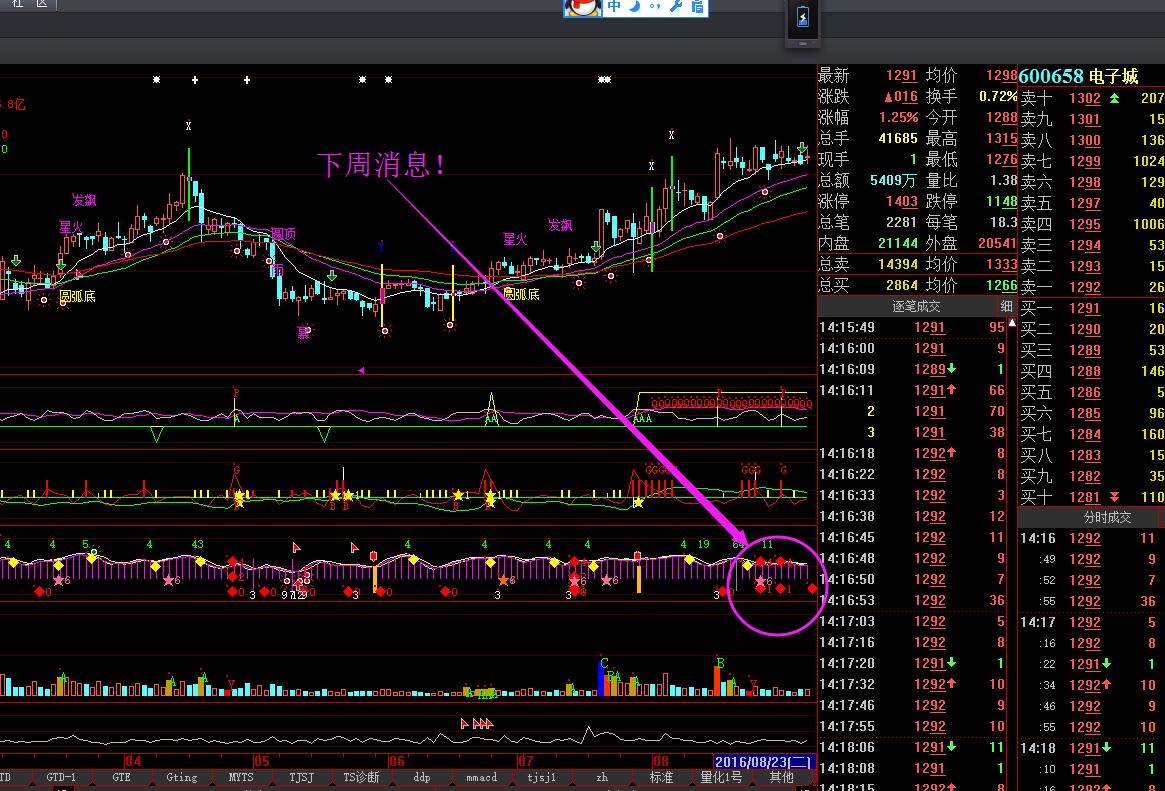This screenshot has height=791, width=1165.
Task: Click the green up arrow beside 卖十
Action: tap(1114, 98)
